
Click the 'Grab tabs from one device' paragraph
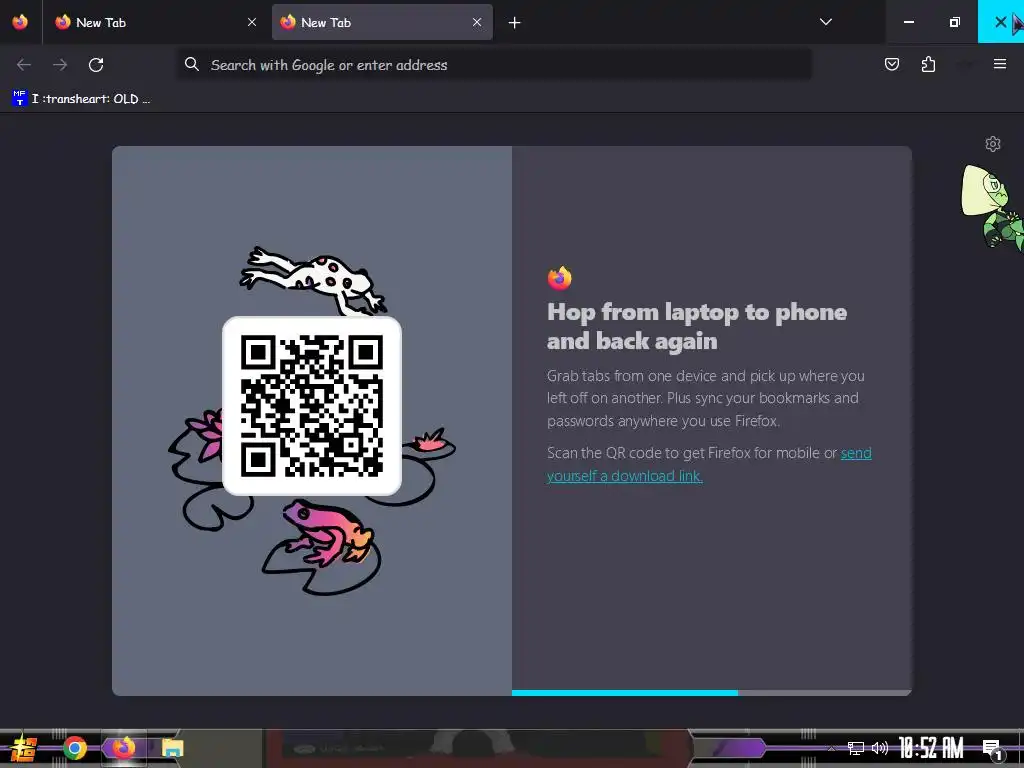click(x=706, y=398)
